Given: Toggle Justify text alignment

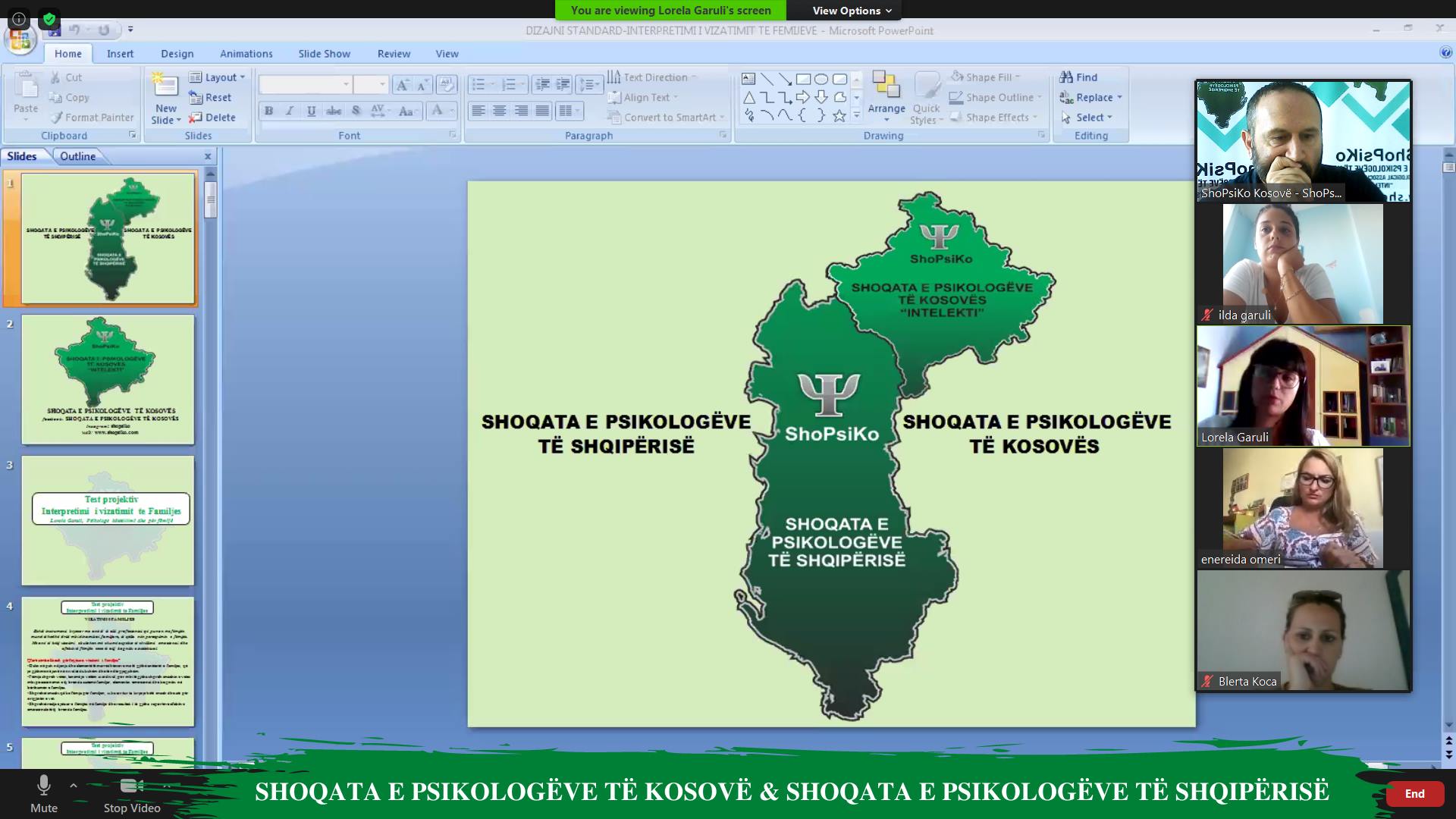Looking at the screenshot, I should [x=542, y=111].
